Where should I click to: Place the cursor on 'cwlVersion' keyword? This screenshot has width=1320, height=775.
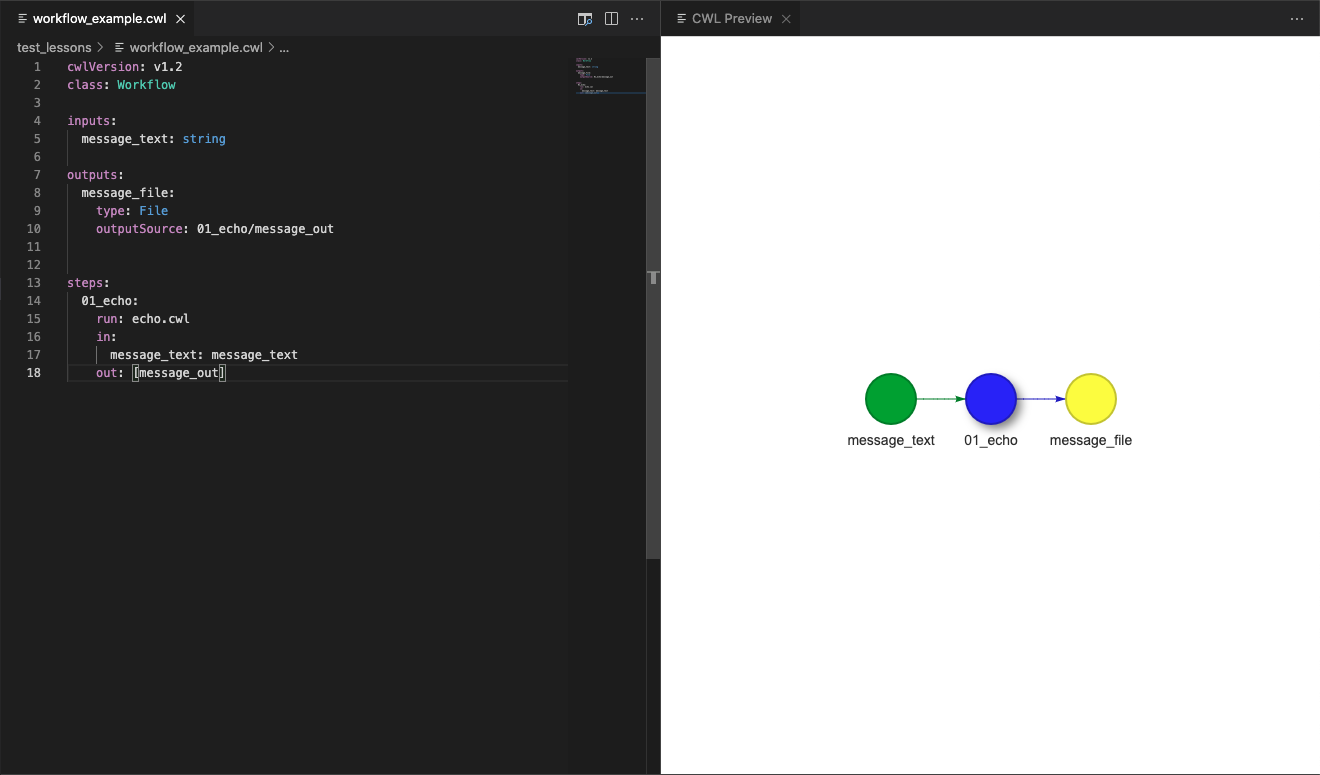(103, 67)
